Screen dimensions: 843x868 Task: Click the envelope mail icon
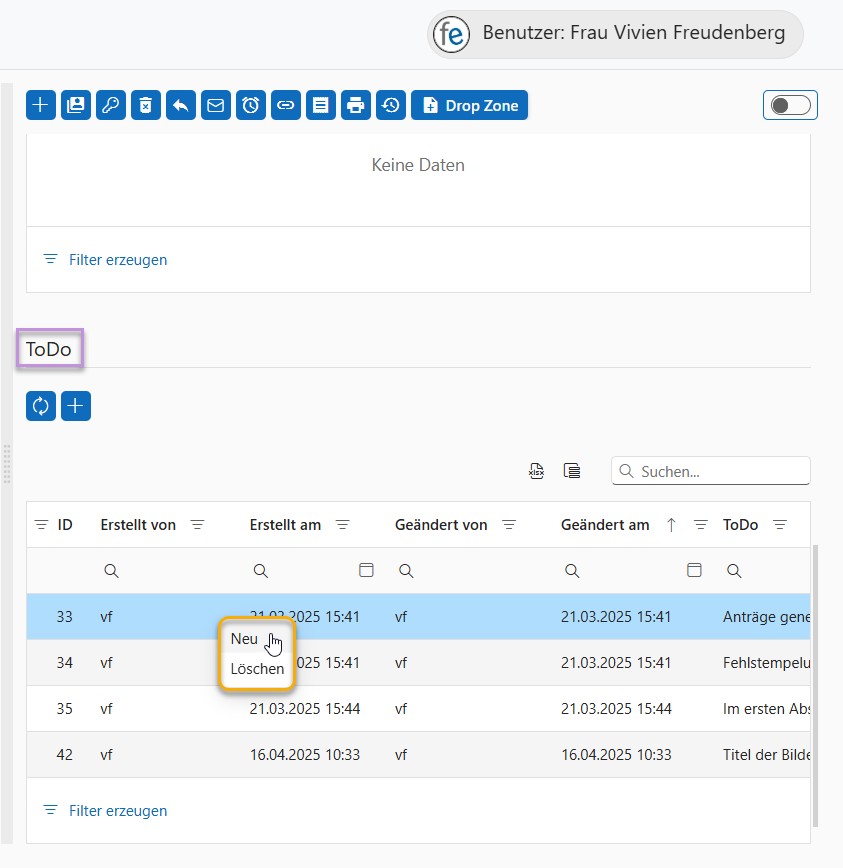(x=216, y=105)
